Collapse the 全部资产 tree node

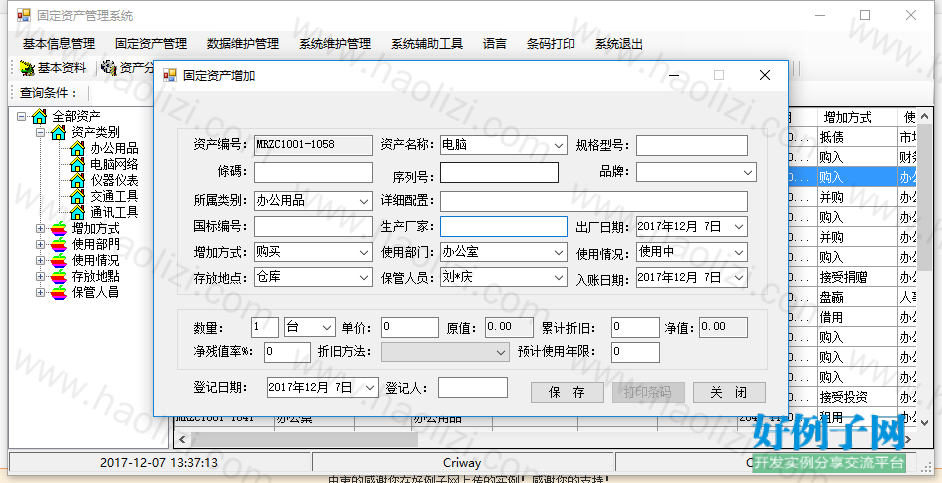[22, 116]
